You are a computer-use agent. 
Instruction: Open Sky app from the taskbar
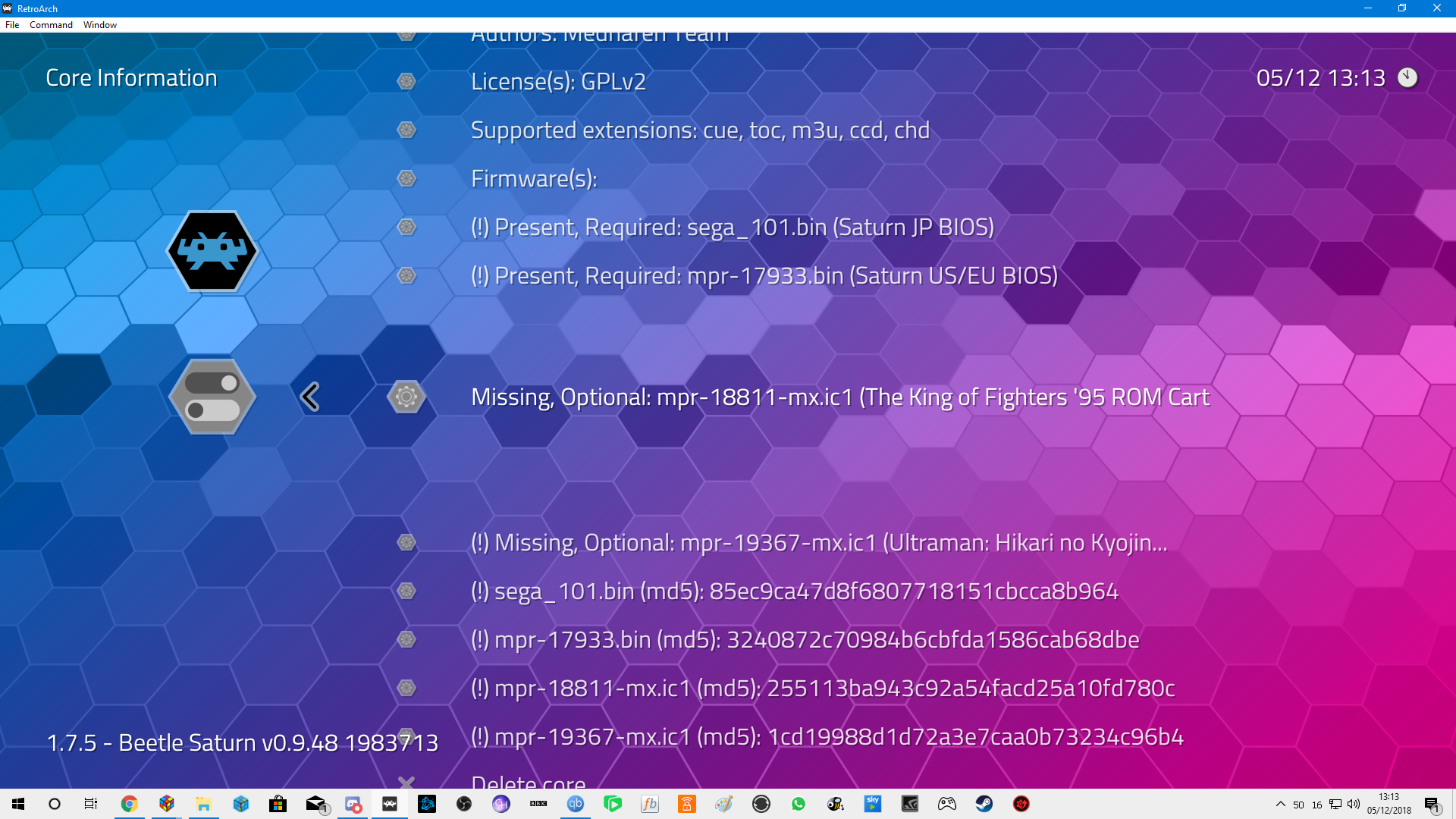tap(873, 804)
